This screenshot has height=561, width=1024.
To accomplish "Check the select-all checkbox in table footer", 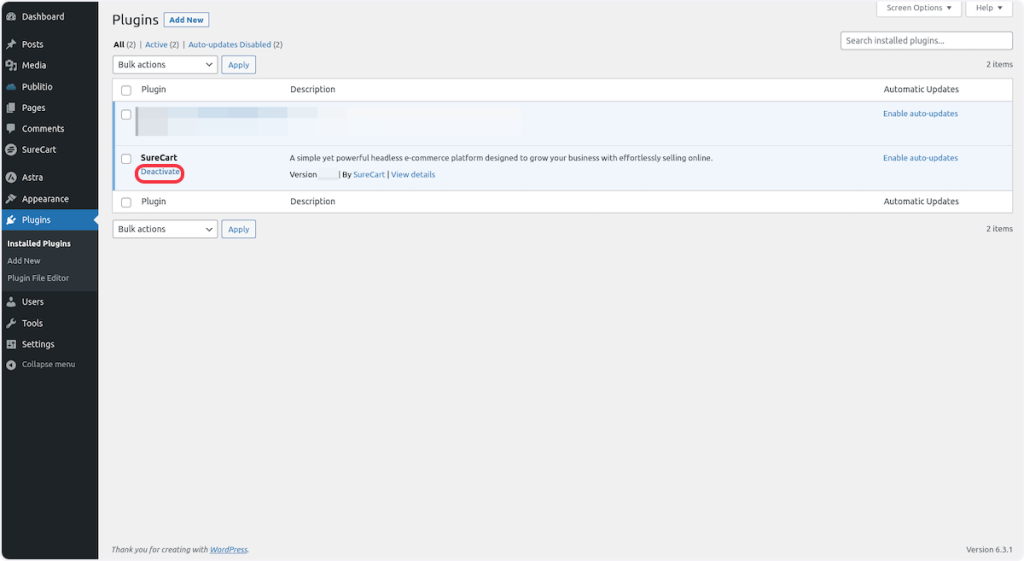I will coord(126,202).
